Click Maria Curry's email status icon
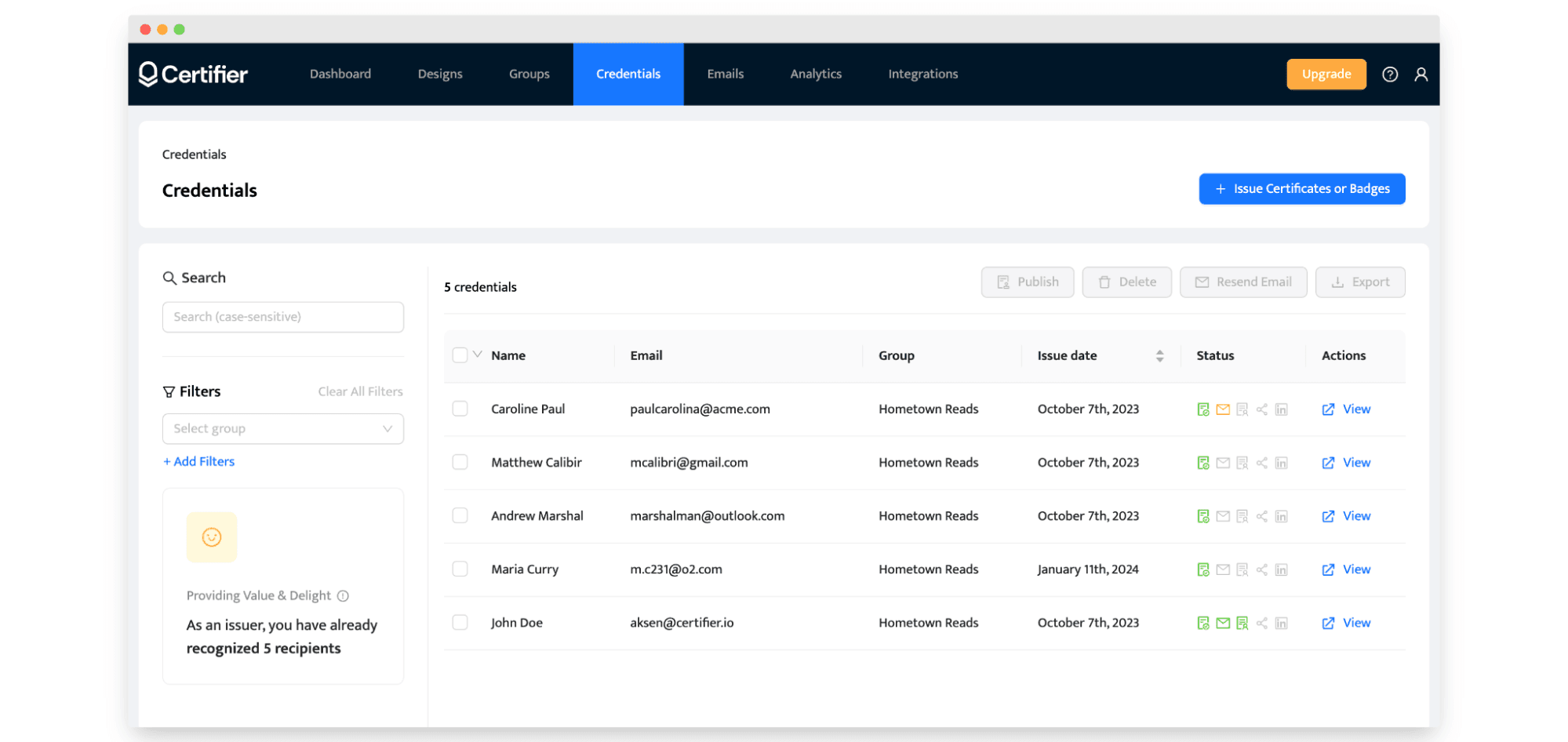 (1222, 569)
